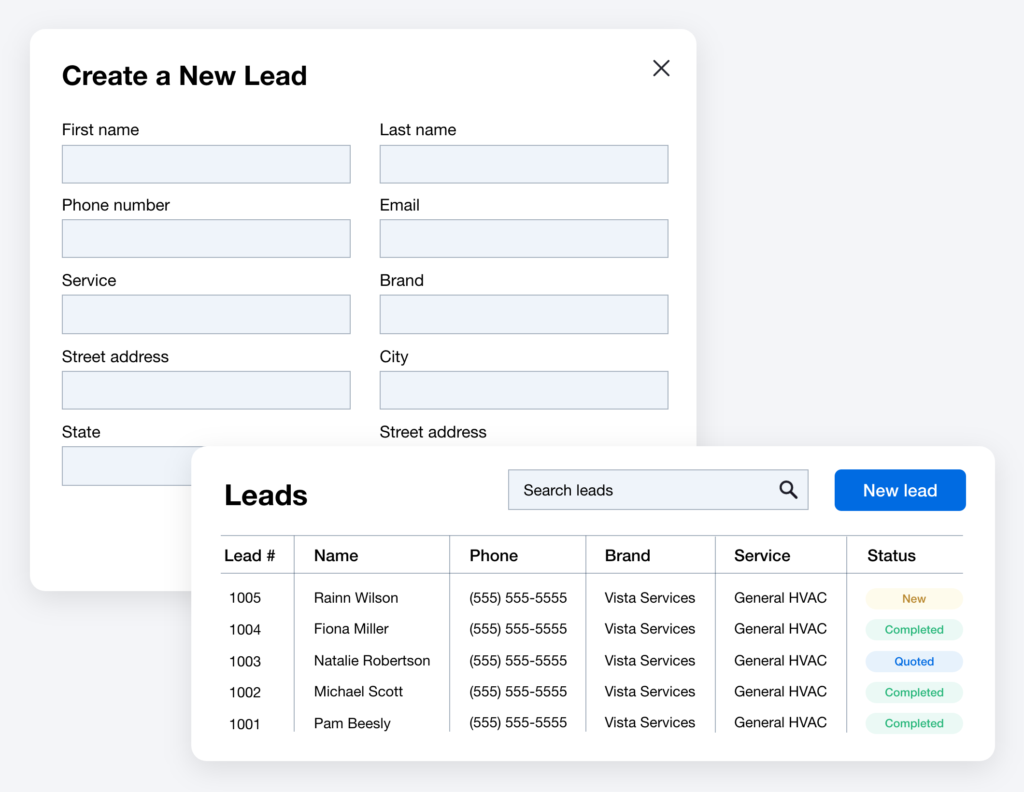This screenshot has height=792, width=1024.
Task: Click the Email input field
Action: click(524, 238)
